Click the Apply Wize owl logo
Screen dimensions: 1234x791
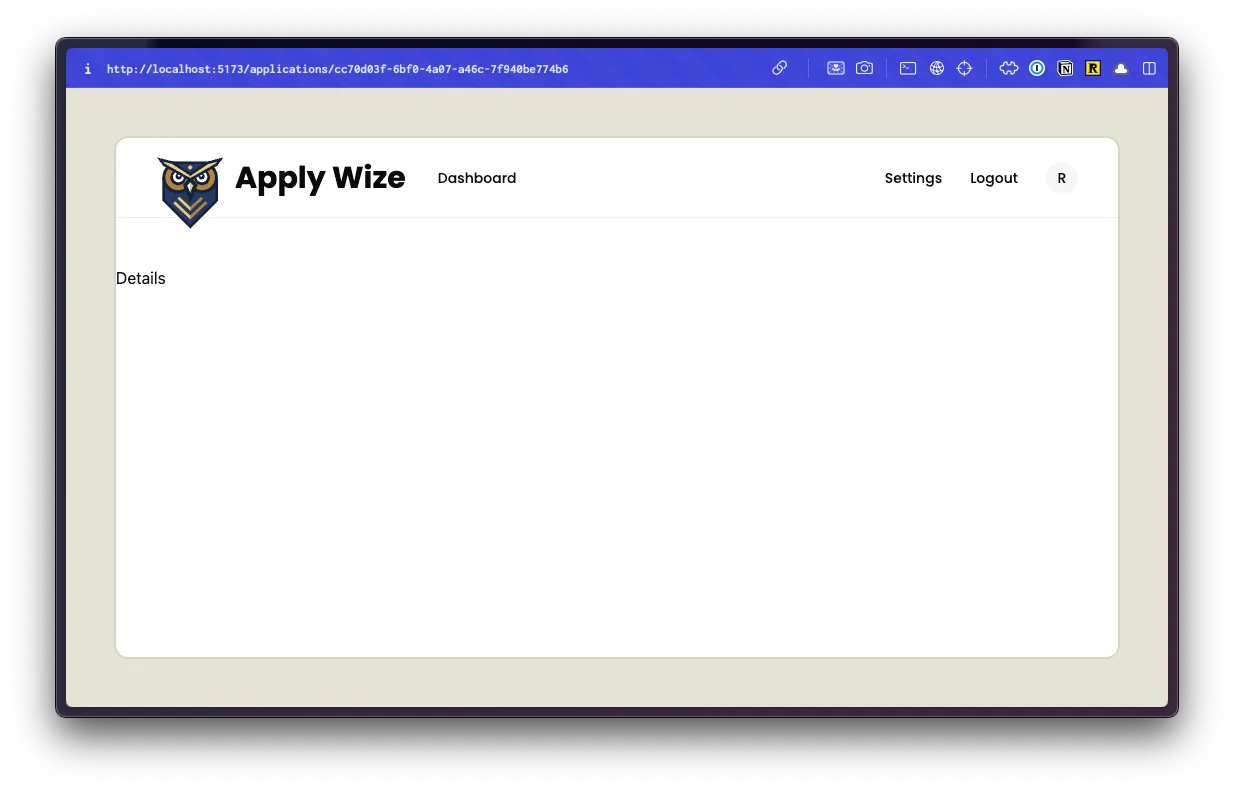click(x=190, y=191)
